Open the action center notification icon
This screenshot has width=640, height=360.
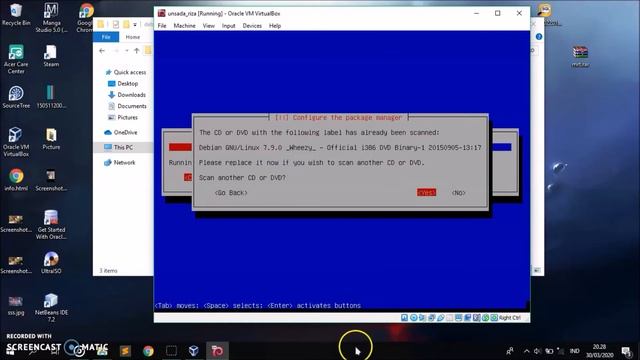click(x=626, y=351)
